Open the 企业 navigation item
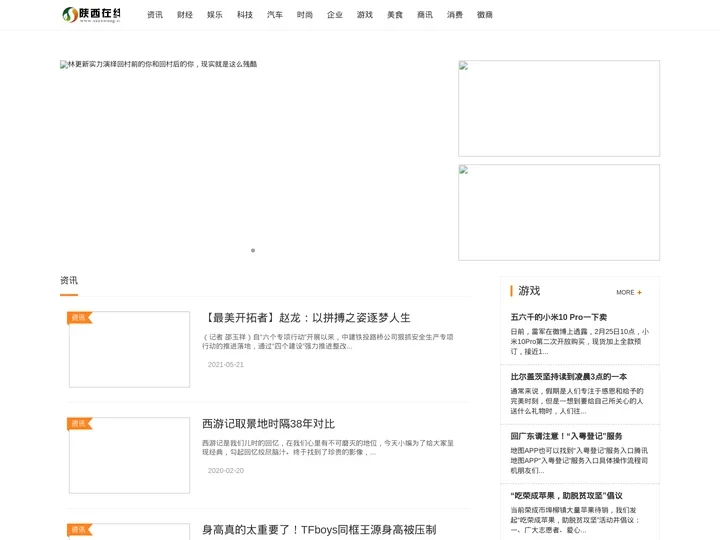Image resolution: width=720 pixels, height=540 pixels. (x=335, y=15)
